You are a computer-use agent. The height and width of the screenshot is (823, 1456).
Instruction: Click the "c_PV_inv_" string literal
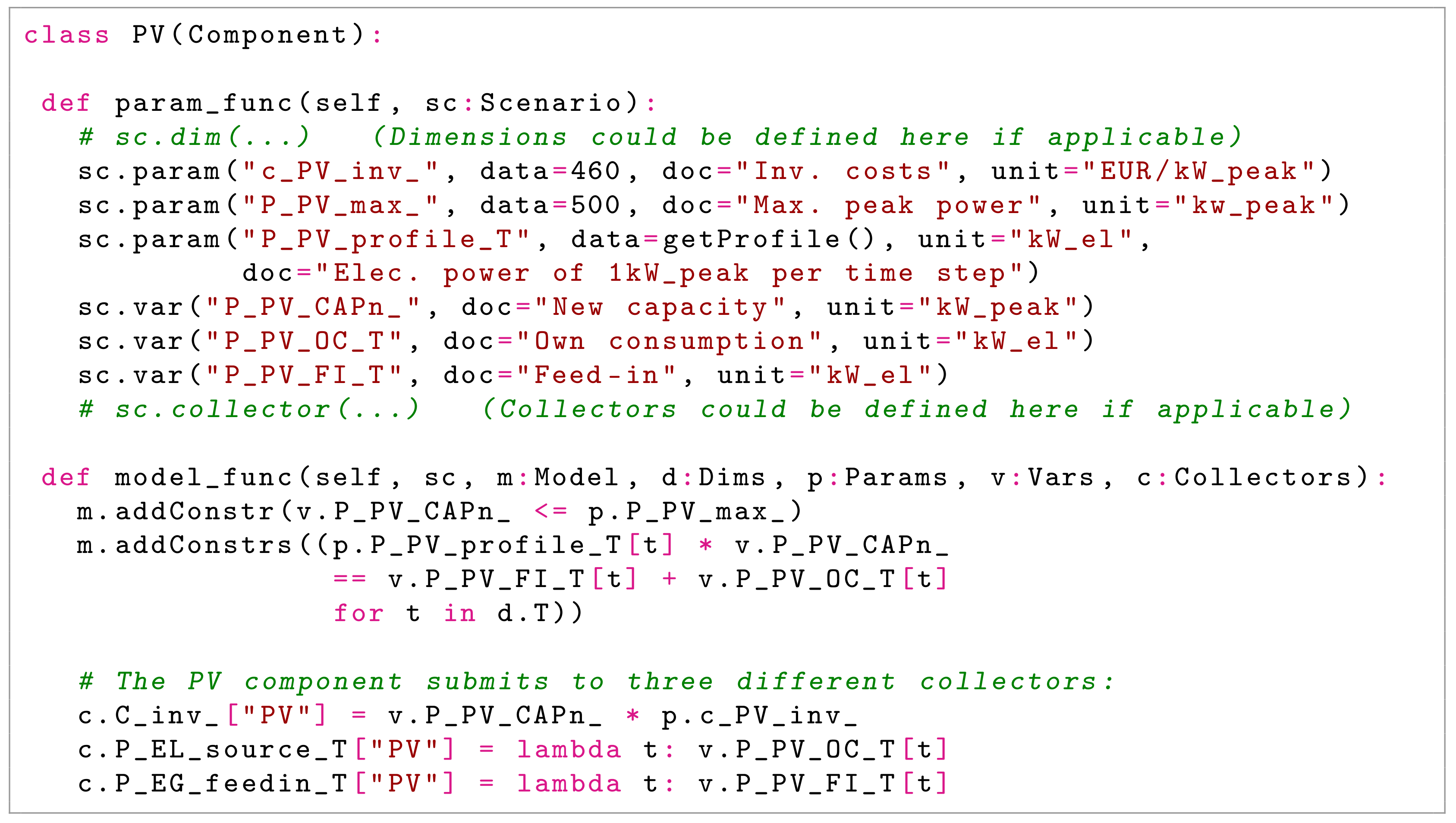(340, 172)
